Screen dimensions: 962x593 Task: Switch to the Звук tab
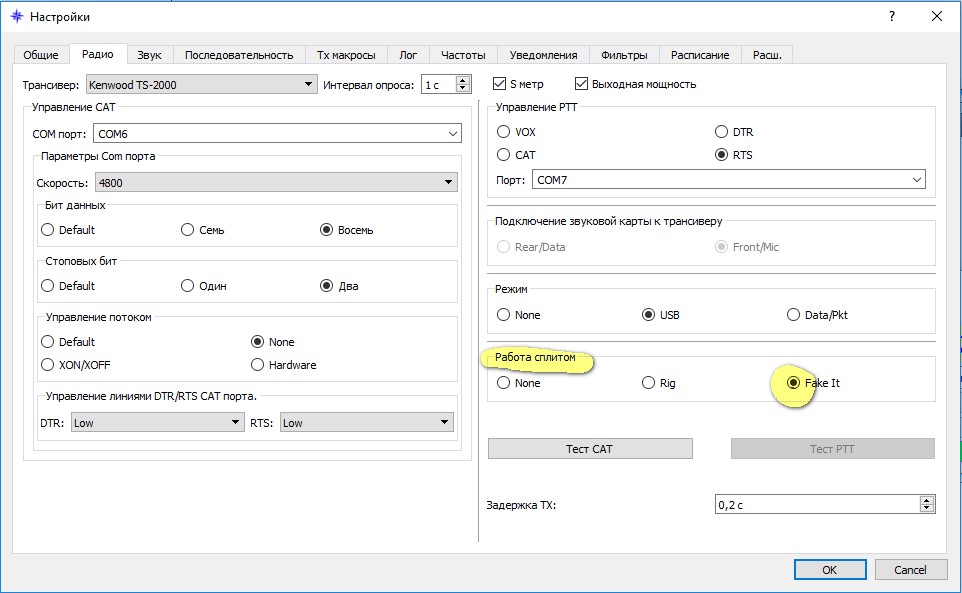point(149,55)
